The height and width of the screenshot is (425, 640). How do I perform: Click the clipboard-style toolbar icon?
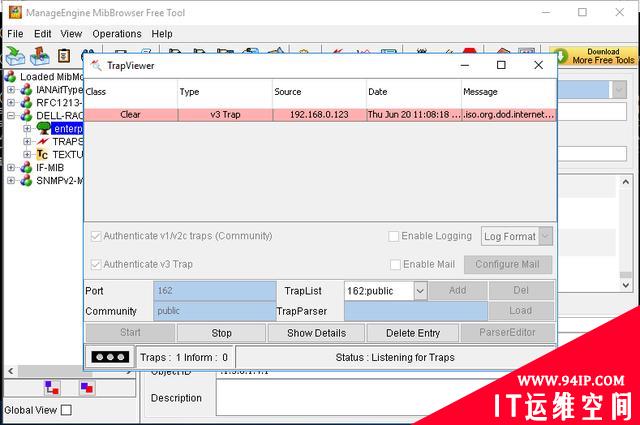point(64,56)
